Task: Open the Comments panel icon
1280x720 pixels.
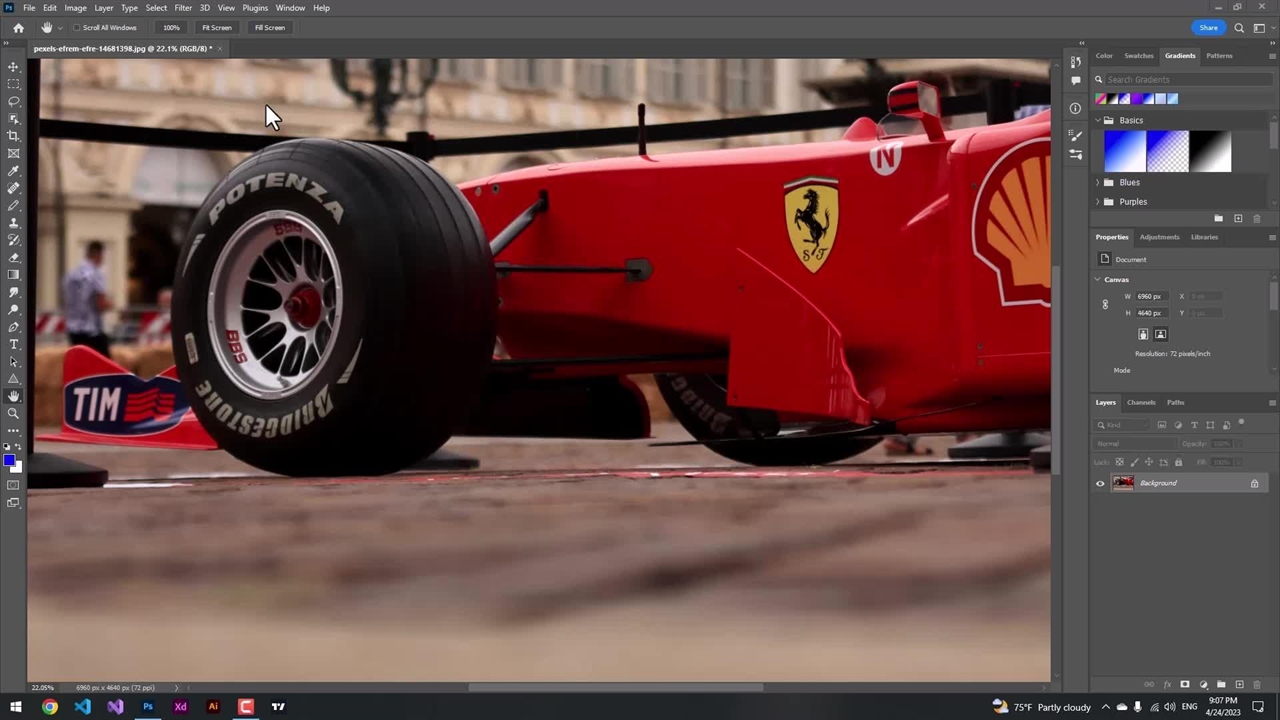Action: [1075, 80]
